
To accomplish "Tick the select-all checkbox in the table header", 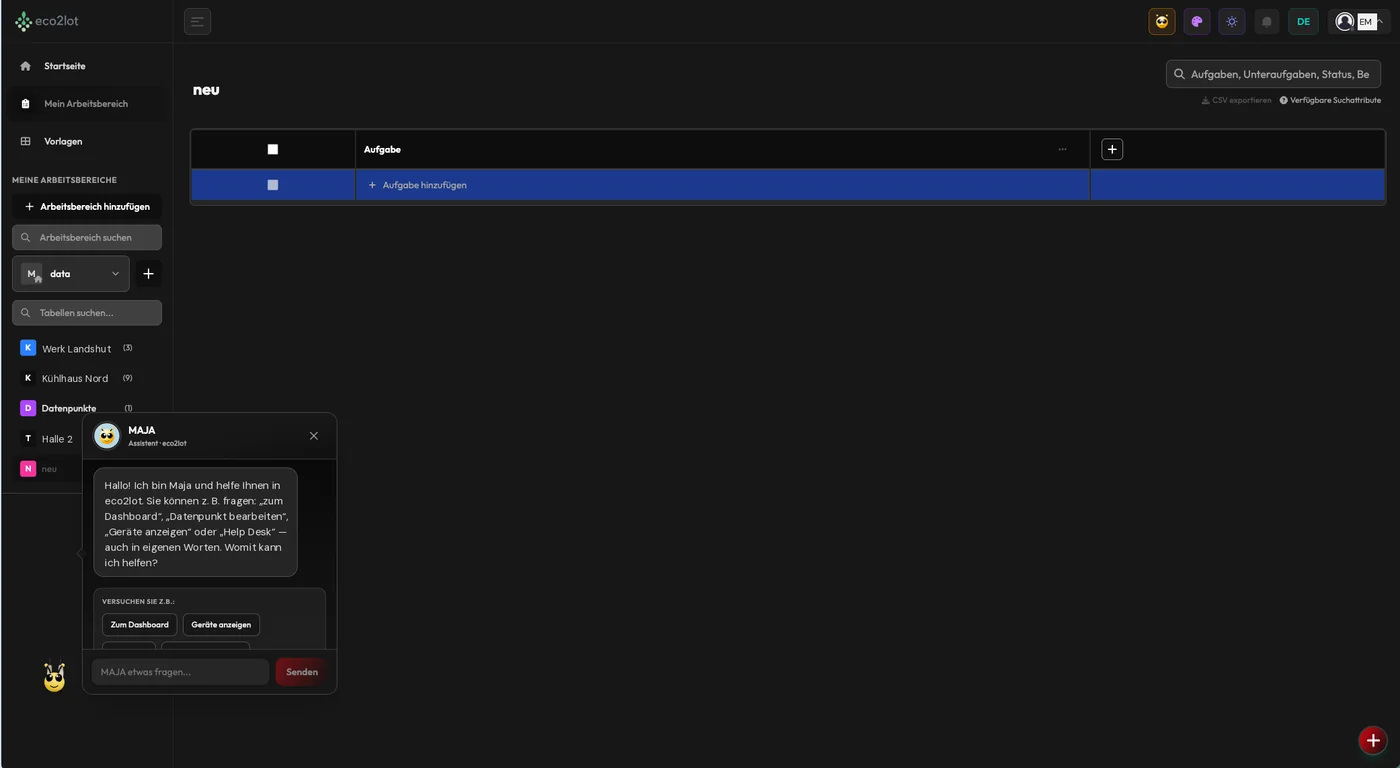I will (x=273, y=150).
